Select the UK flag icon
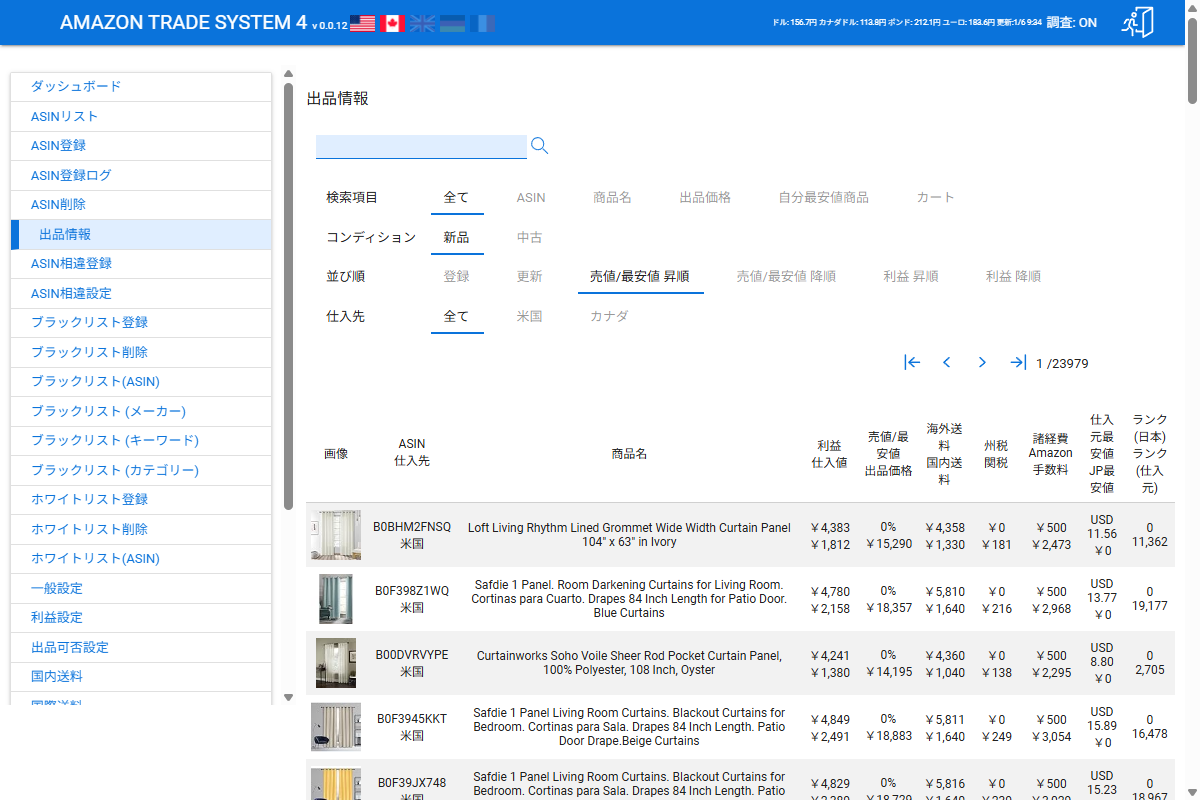 point(421,22)
